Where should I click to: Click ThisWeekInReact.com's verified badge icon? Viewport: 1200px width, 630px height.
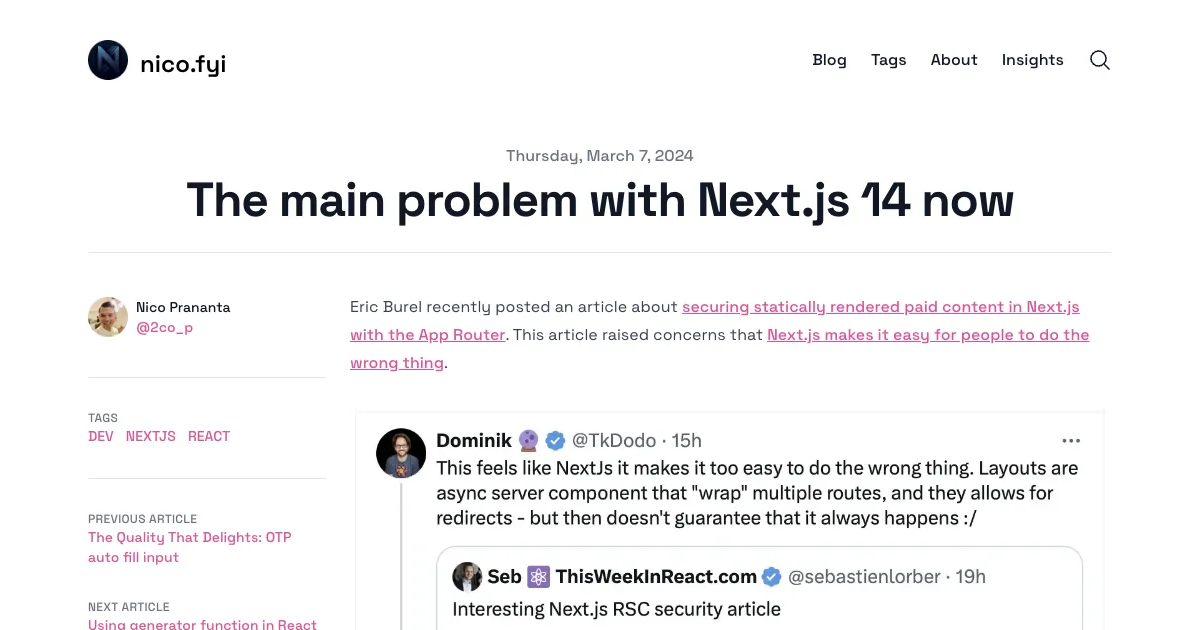click(771, 576)
